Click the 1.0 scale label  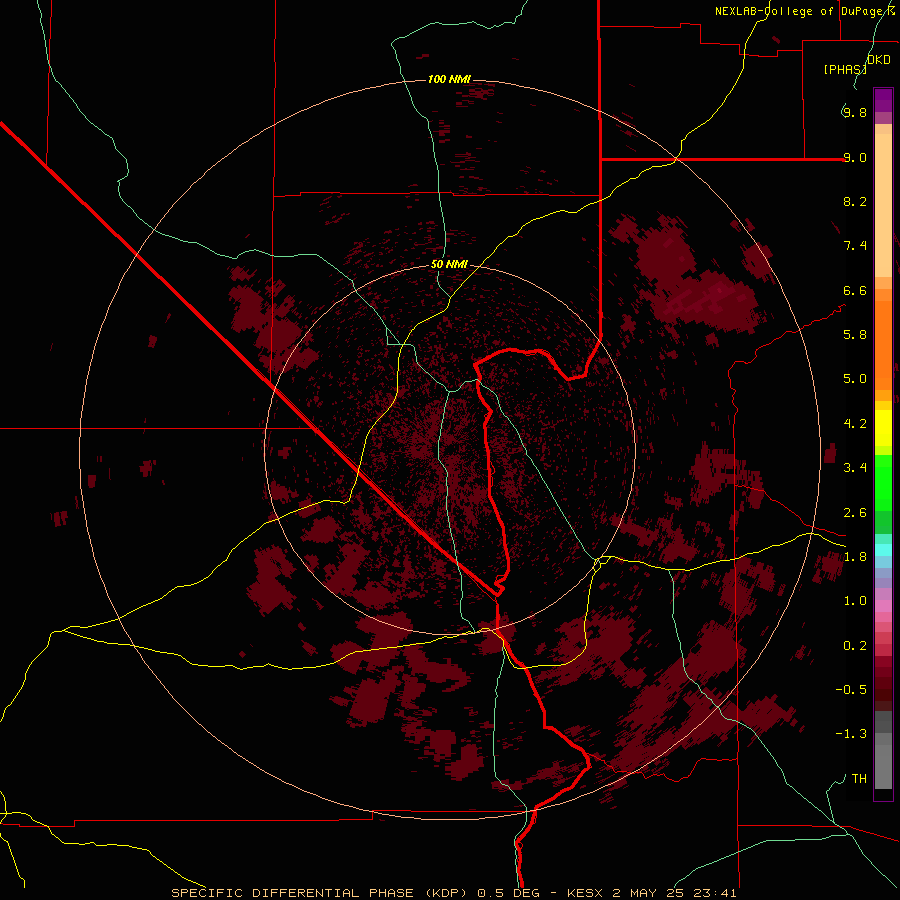coord(855,601)
